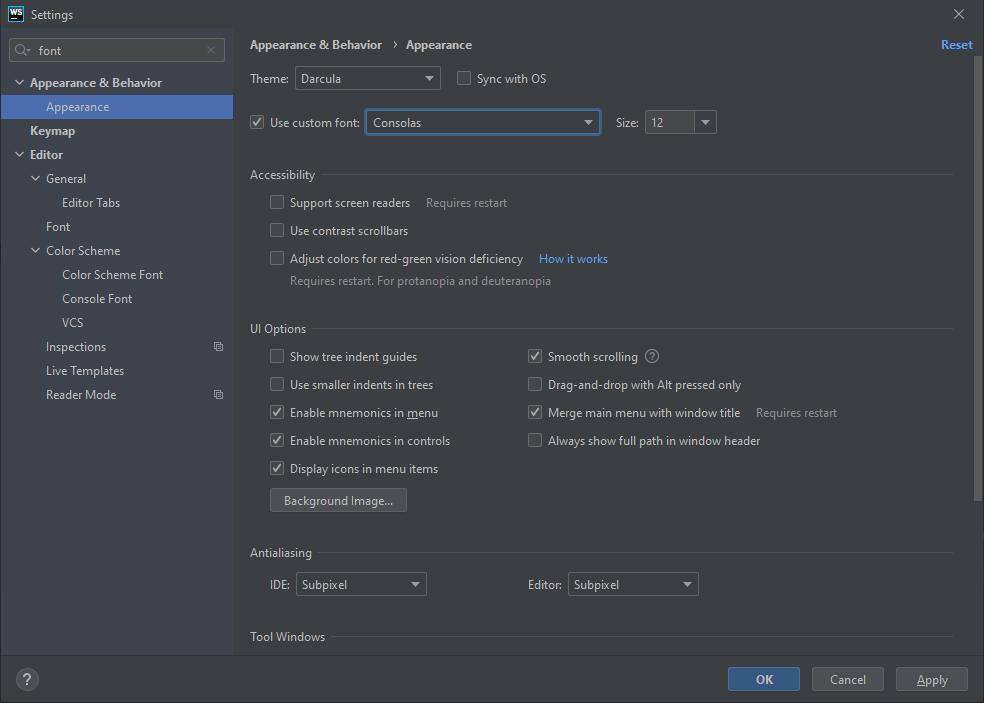Open the IDE antialiasing dropdown
The width and height of the screenshot is (984, 703).
(360, 585)
